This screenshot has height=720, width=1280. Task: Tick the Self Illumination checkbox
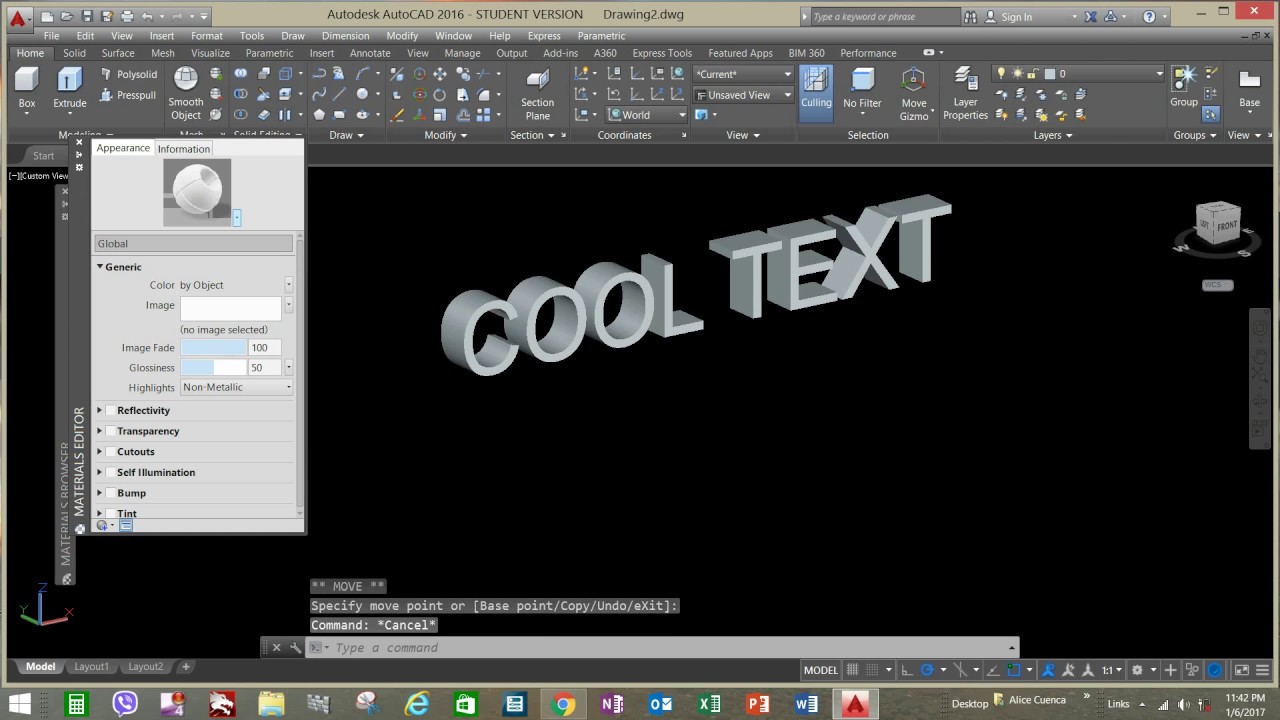(110, 473)
